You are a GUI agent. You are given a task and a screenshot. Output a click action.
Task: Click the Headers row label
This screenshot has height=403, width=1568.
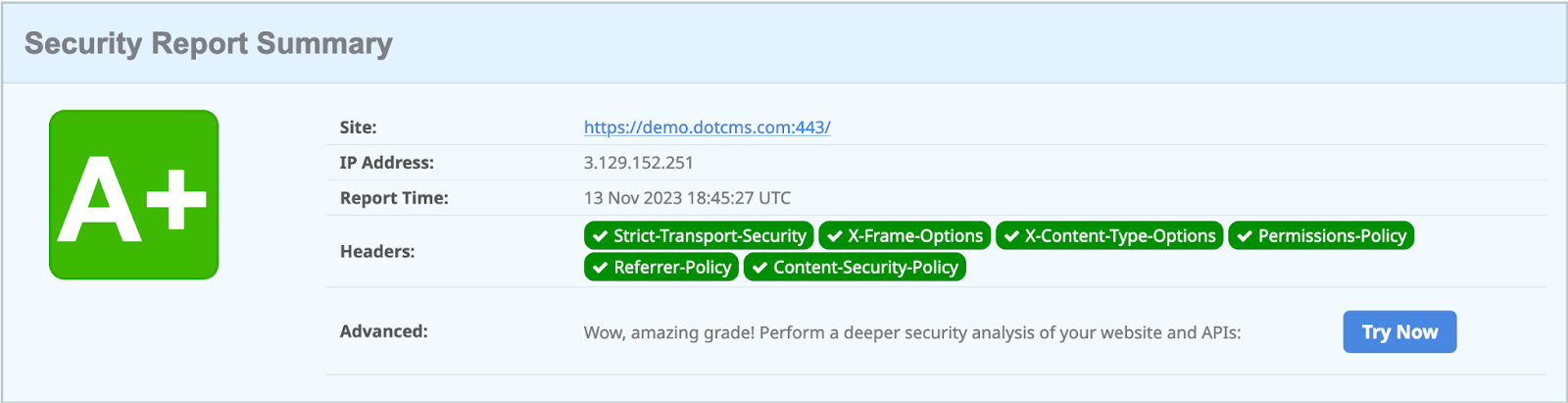tap(377, 252)
